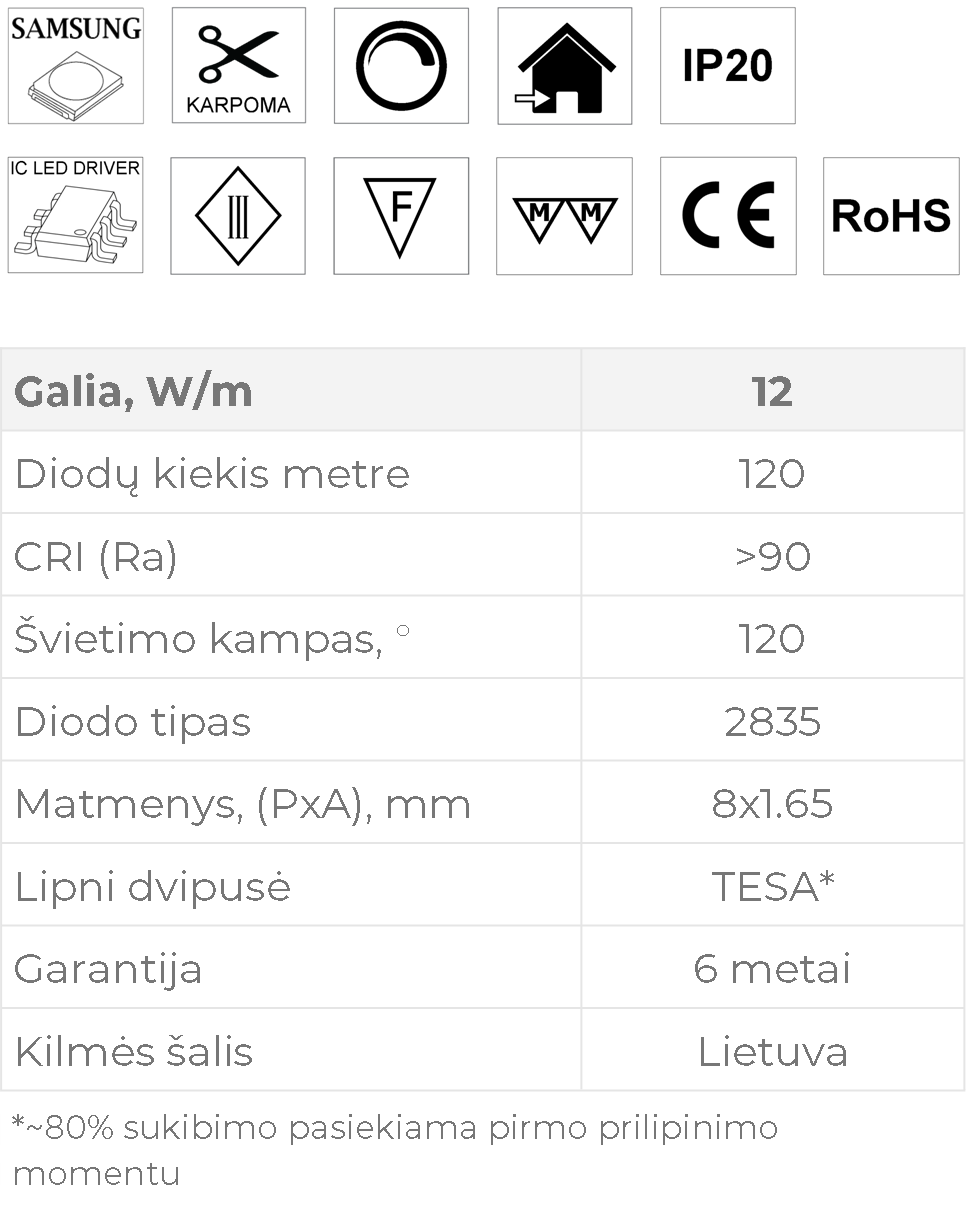Screen dimensions: 966x1206
Task: Select the scissors Karpoma cuttable icon
Action: pos(238,66)
